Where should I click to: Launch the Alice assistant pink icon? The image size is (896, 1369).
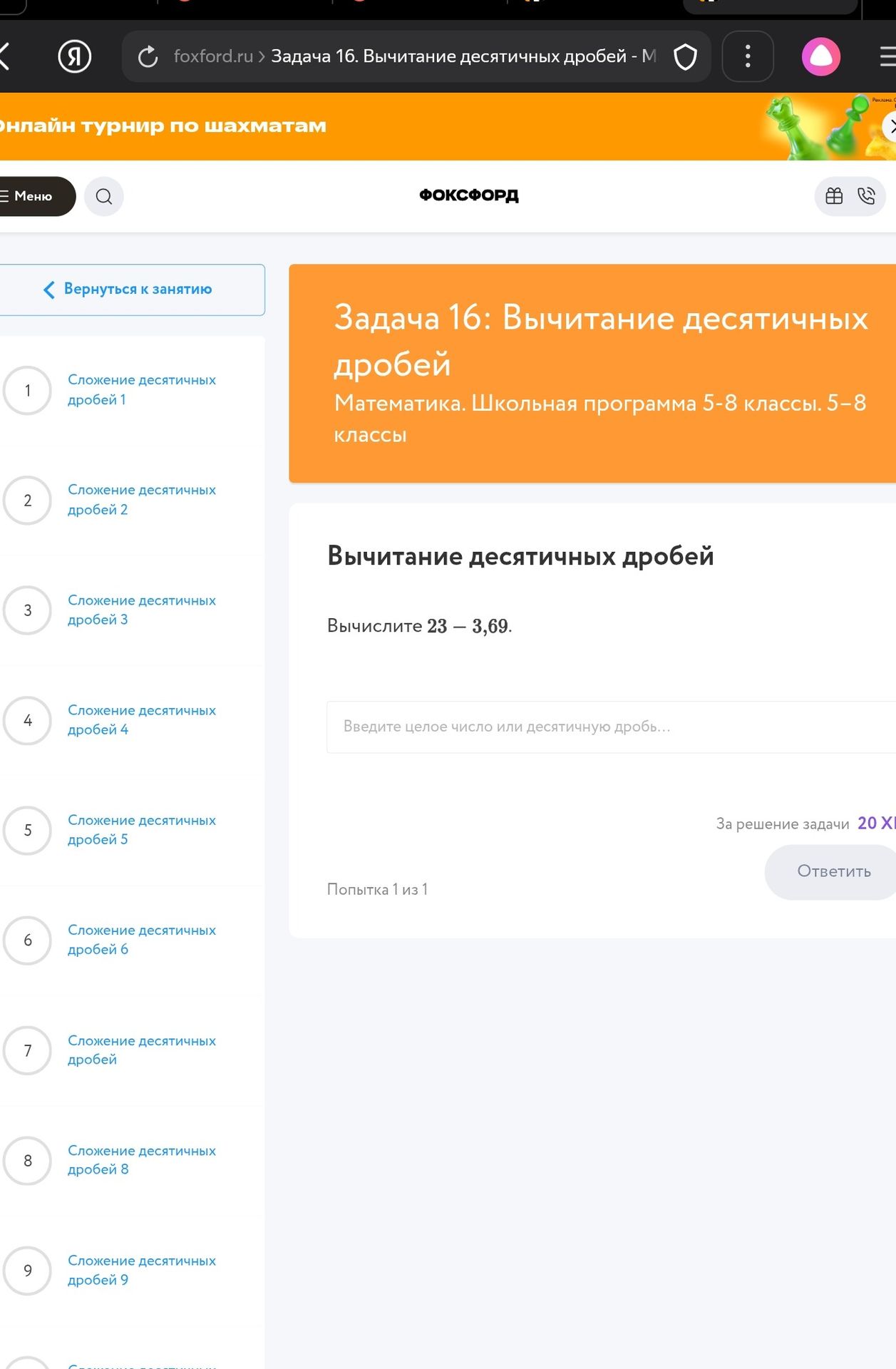(821, 56)
